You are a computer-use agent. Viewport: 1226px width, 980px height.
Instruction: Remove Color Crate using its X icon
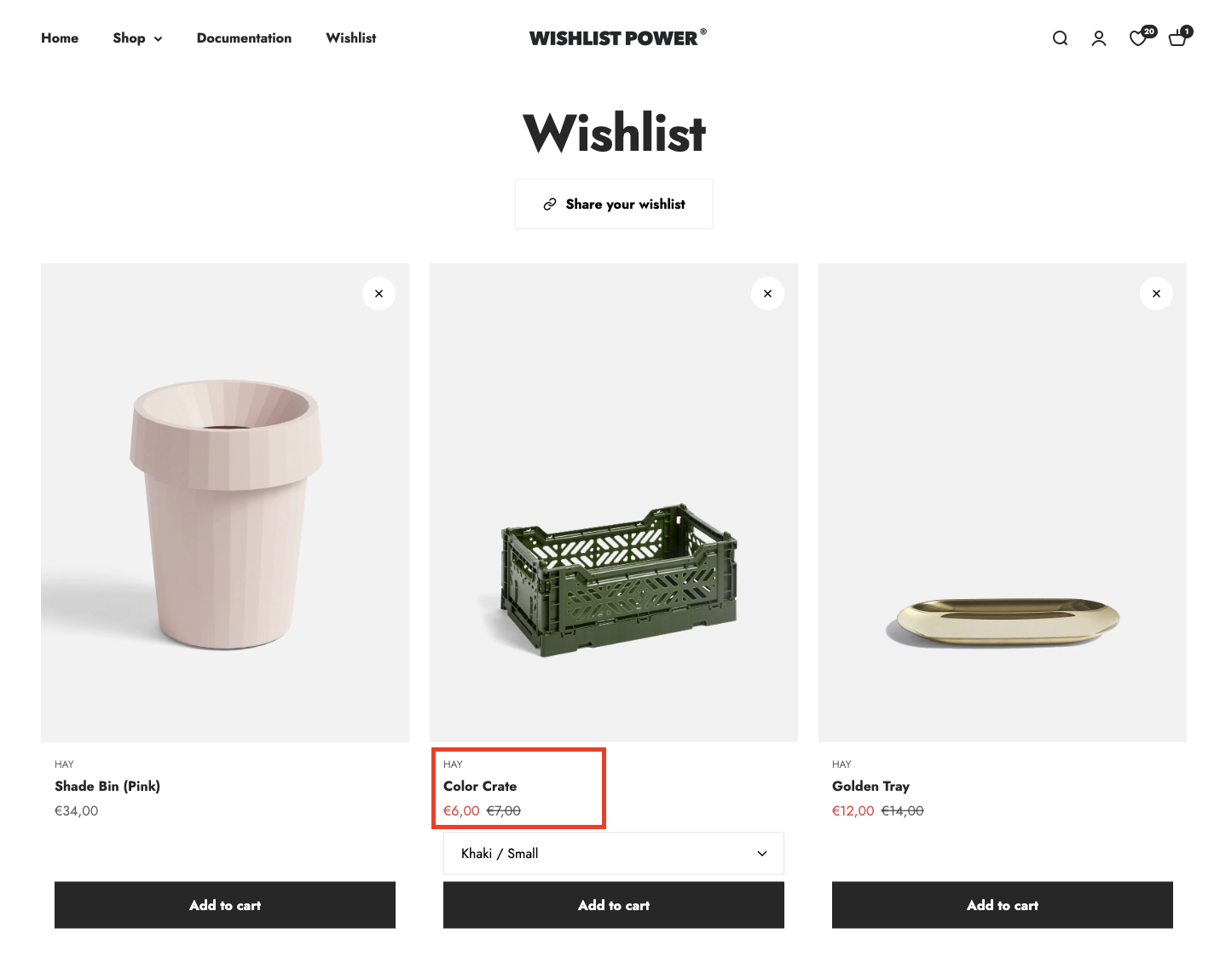pos(767,293)
